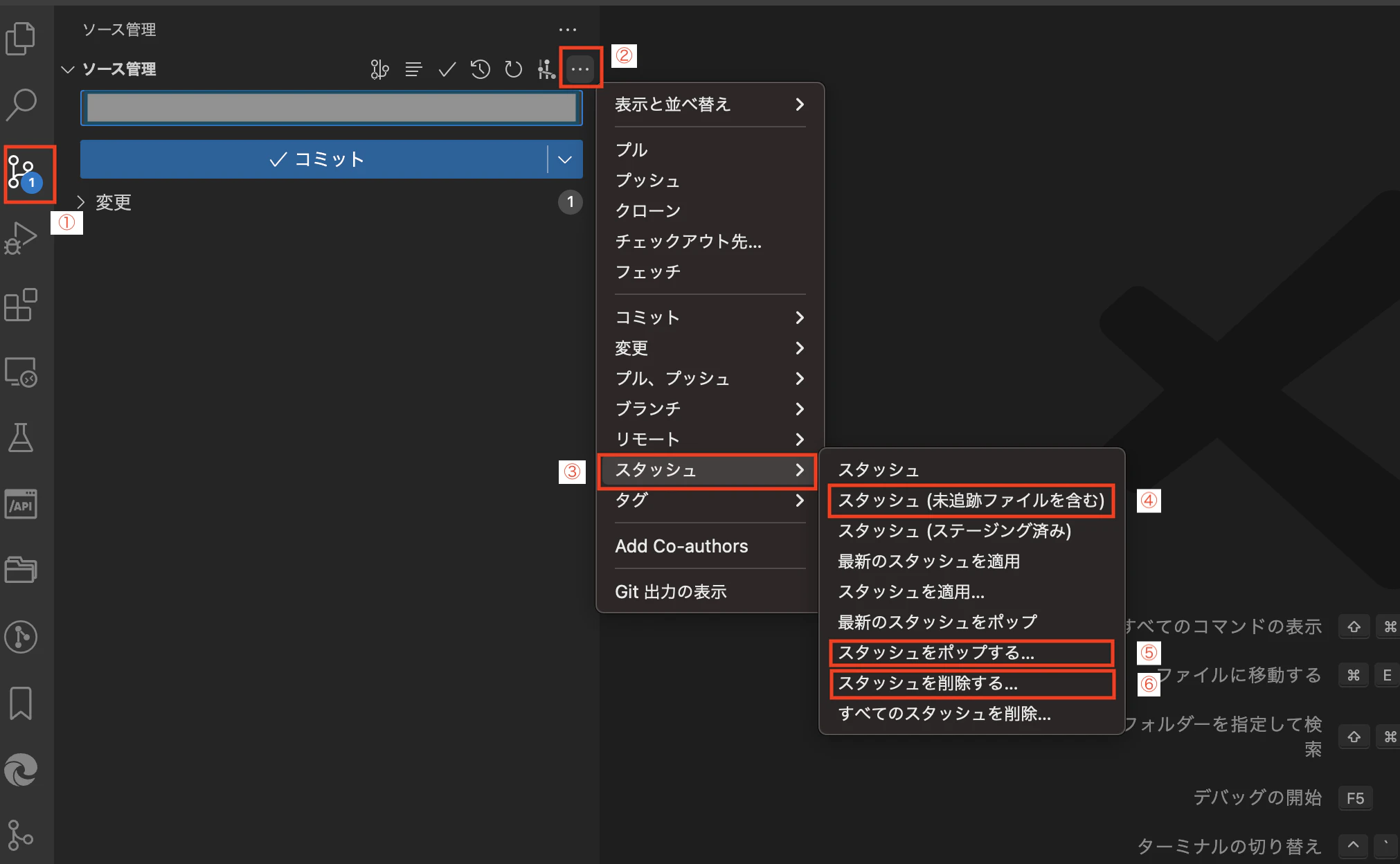Screen dimensions: 1400x864
Task: Select Git 出力の表示 menu entry
Action: click(670, 591)
